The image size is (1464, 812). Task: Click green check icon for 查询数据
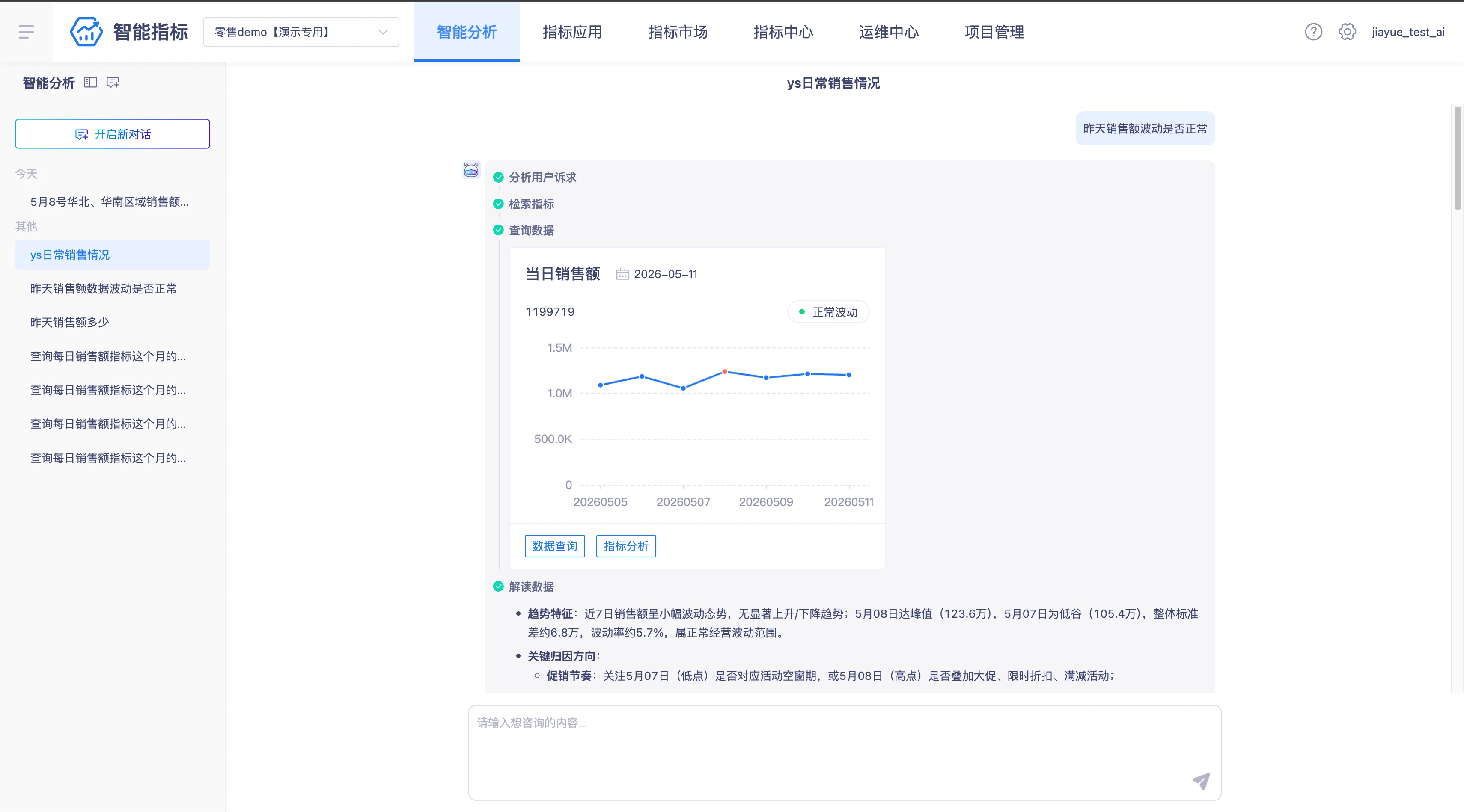click(x=498, y=230)
